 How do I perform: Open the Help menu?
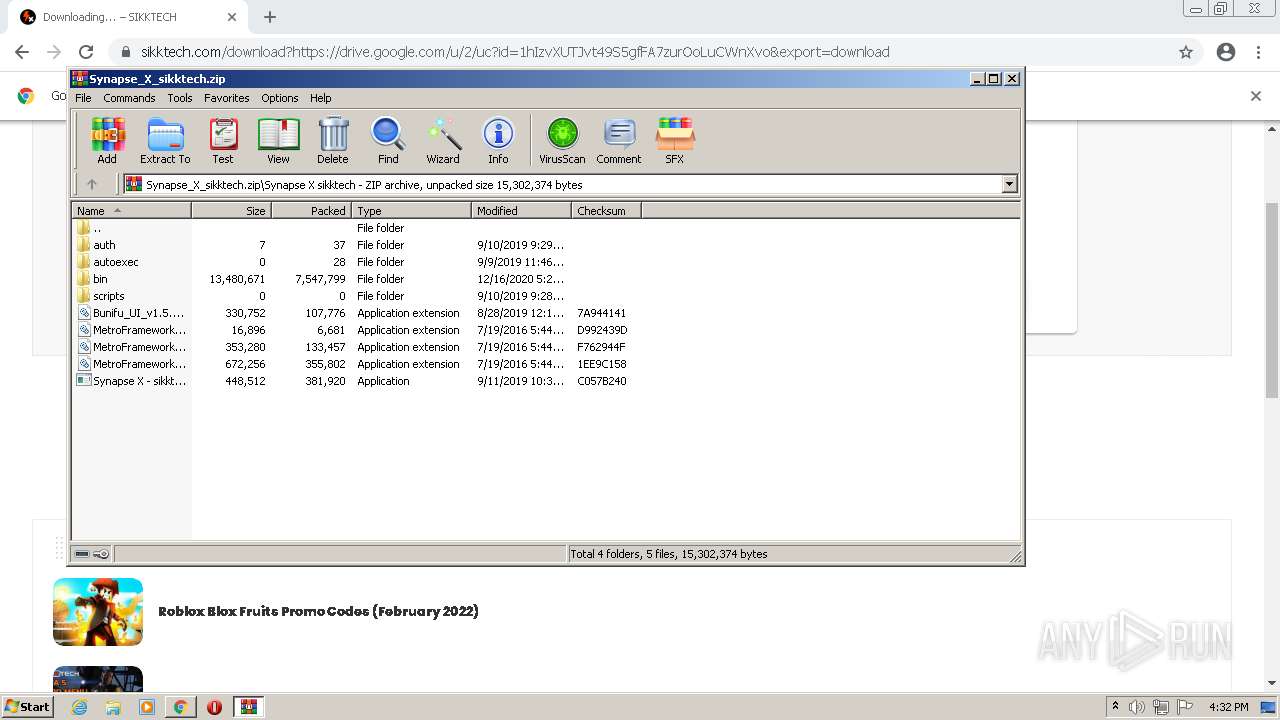[320, 98]
